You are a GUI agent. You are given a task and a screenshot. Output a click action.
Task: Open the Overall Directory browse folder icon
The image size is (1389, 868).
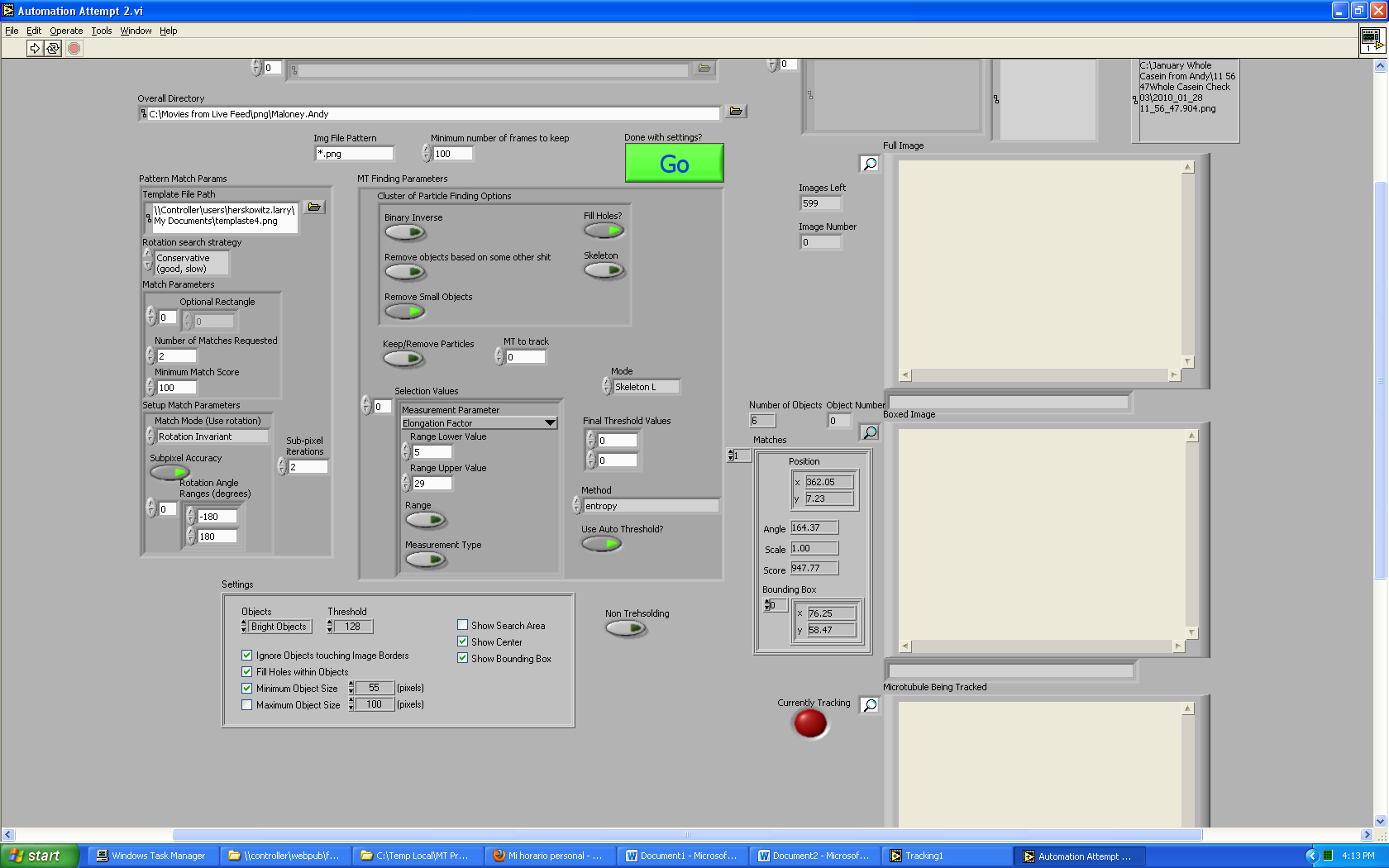[x=735, y=112]
